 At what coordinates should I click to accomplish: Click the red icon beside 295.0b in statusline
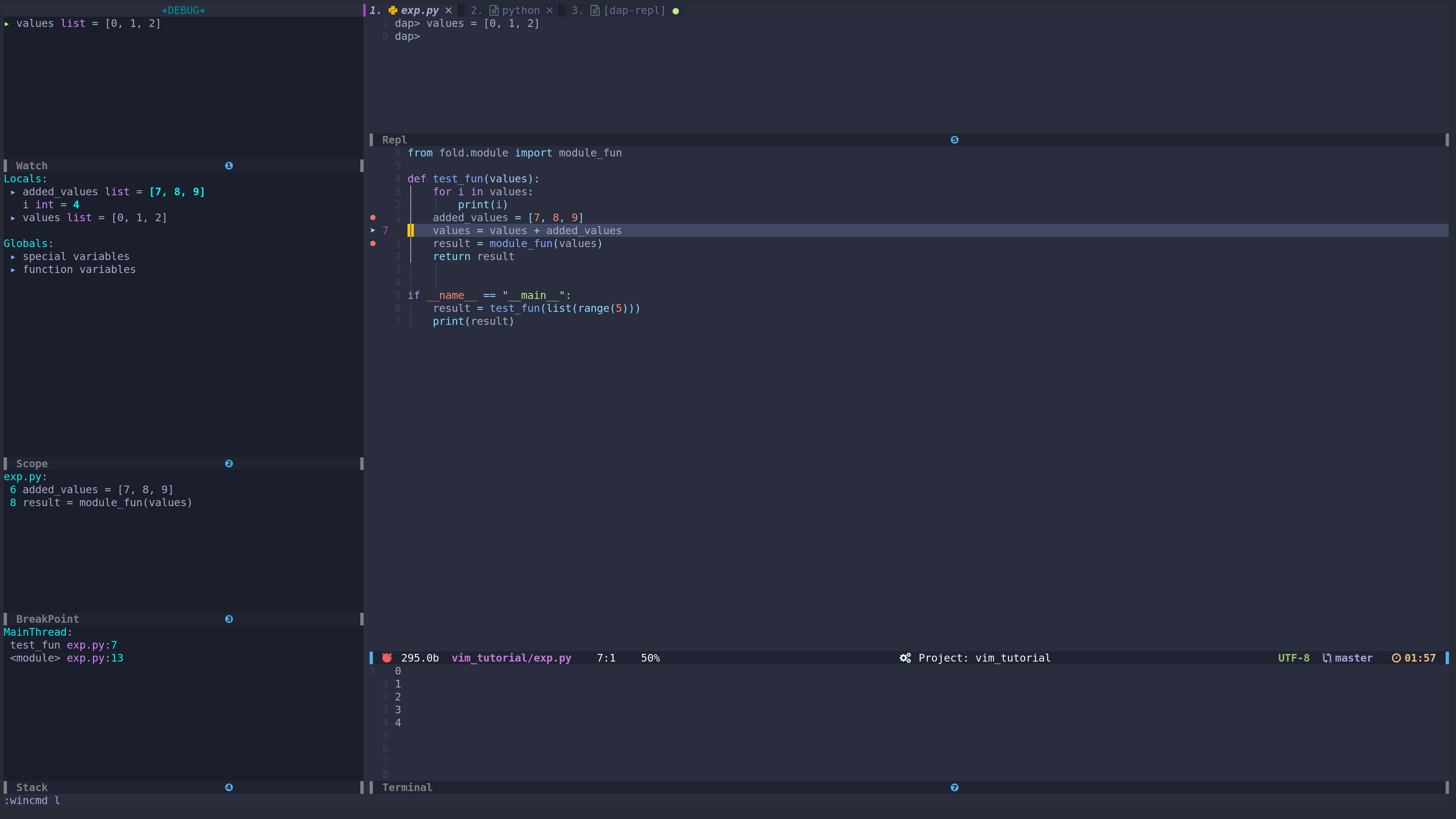tap(387, 658)
